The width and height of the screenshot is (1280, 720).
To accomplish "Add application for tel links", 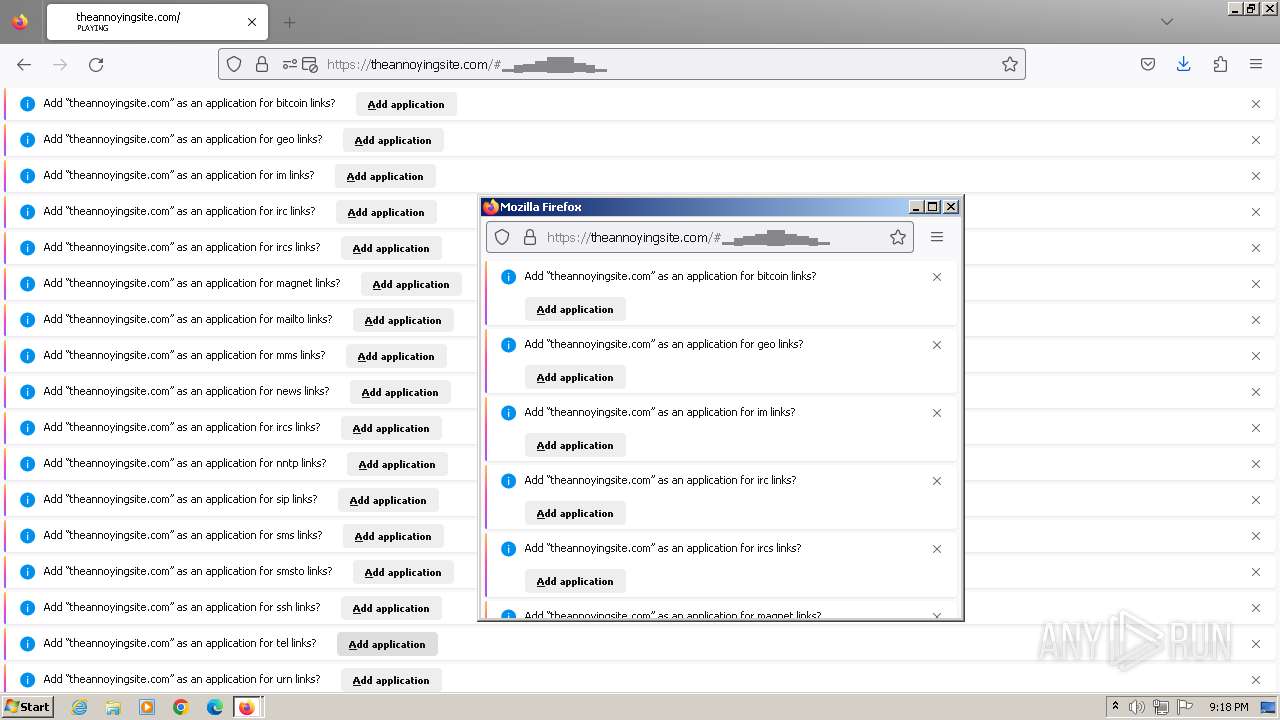I will coord(387,644).
